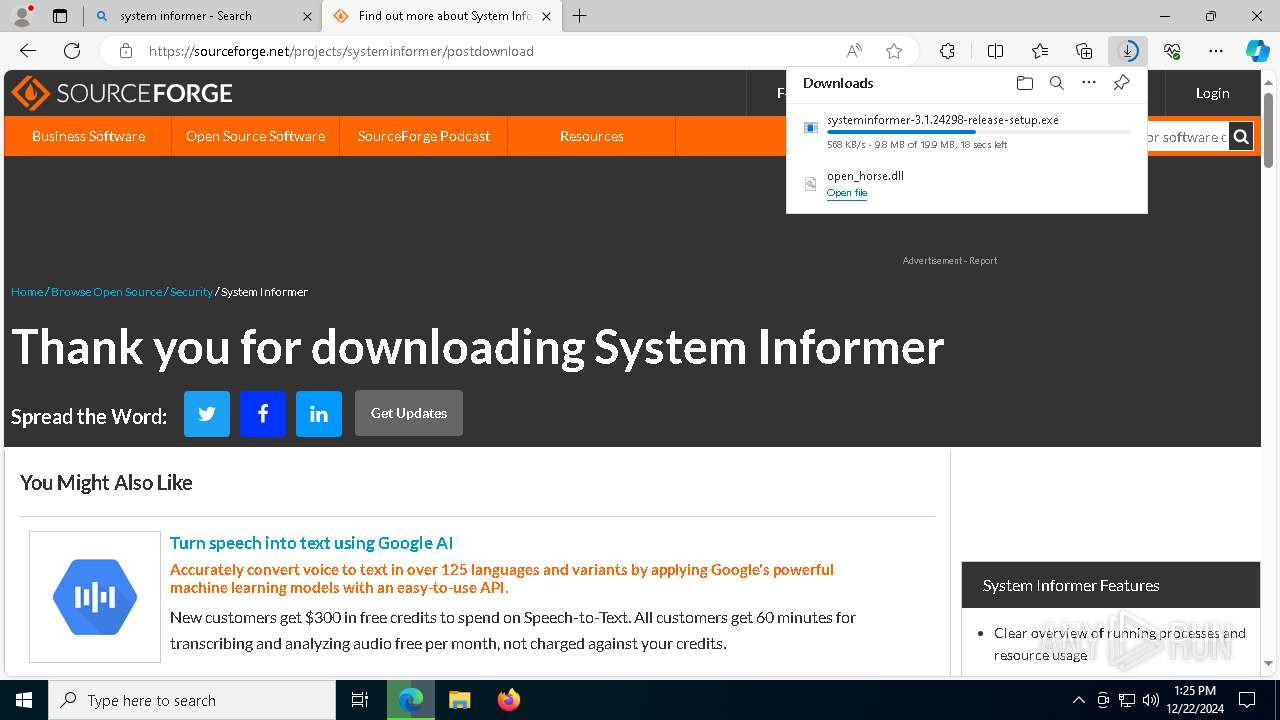Share on LinkedIn button
1280x720 pixels.
point(319,414)
